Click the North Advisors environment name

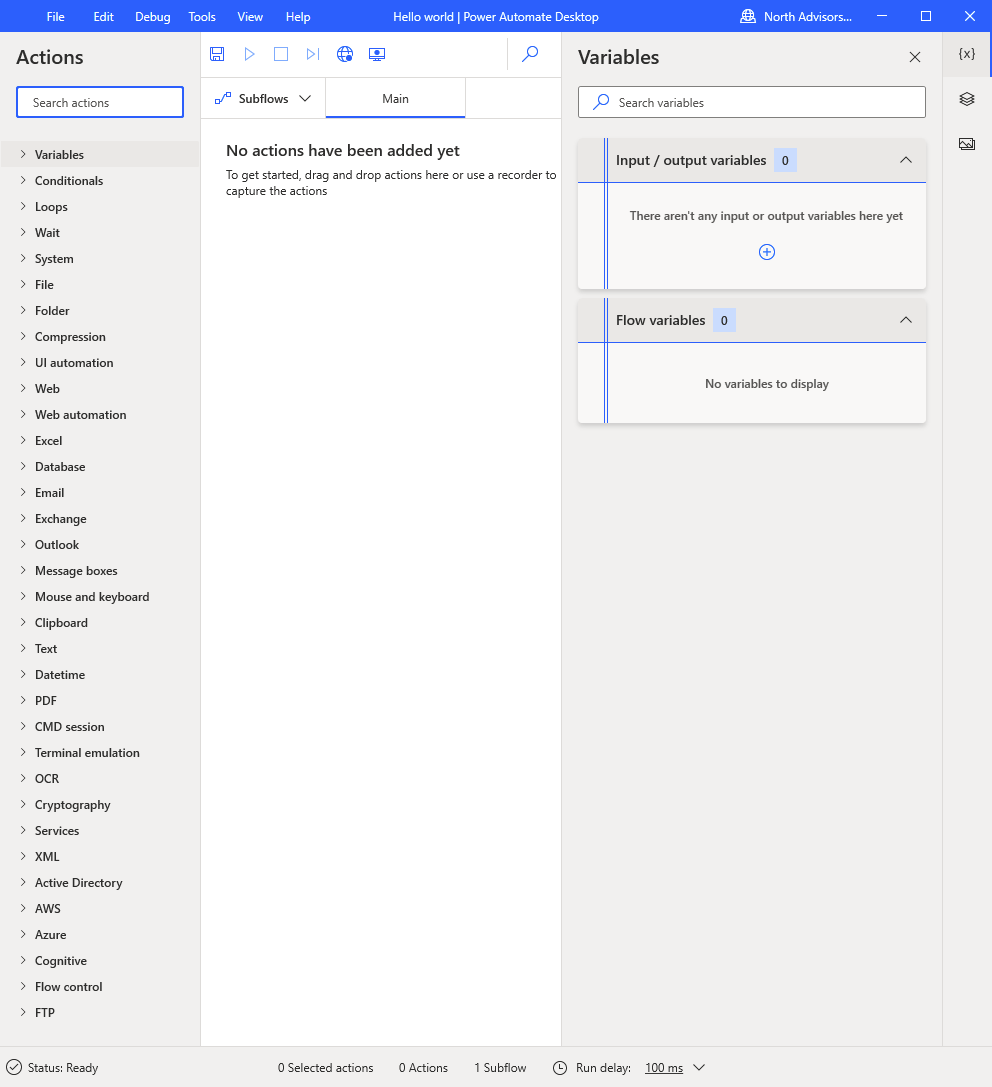tap(808, 17)
